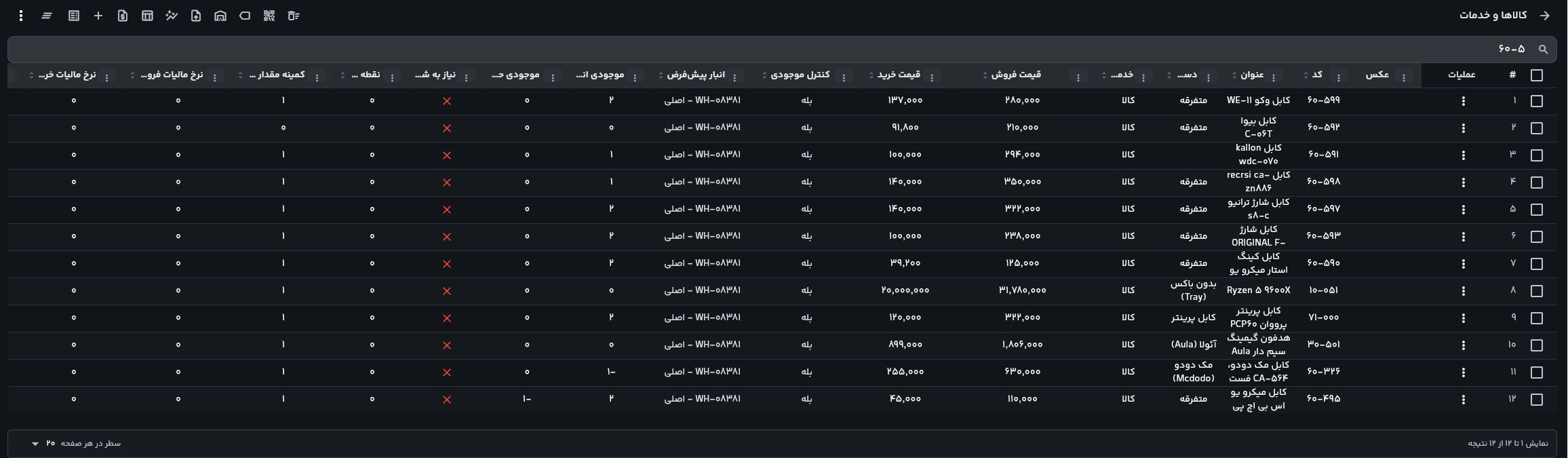
Task: Click the back arrow next to کالاها و خدمات
Action: tap(1545, 16)
